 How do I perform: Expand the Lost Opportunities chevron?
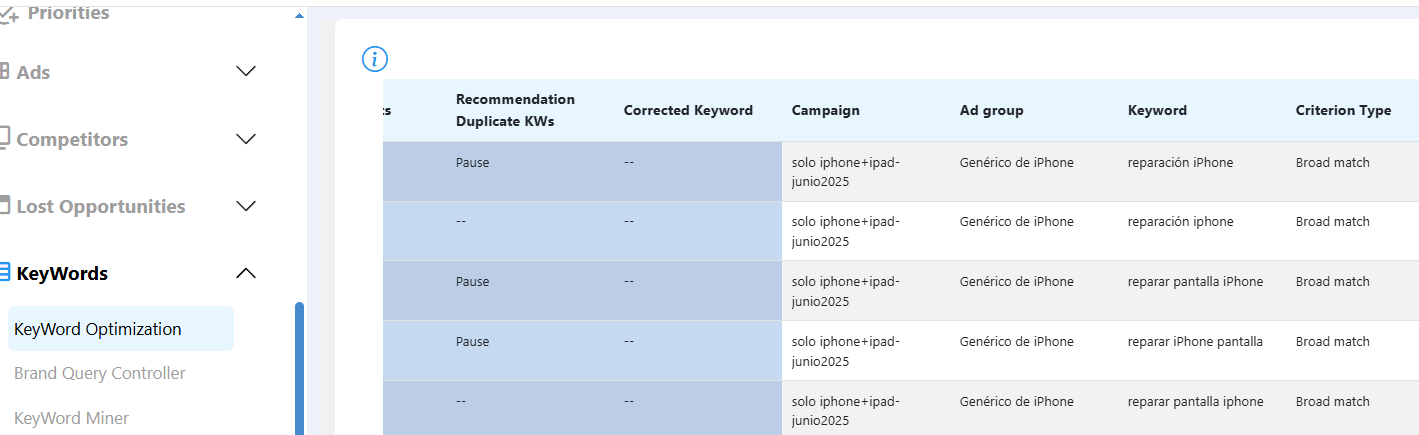(x=245, y=206)
